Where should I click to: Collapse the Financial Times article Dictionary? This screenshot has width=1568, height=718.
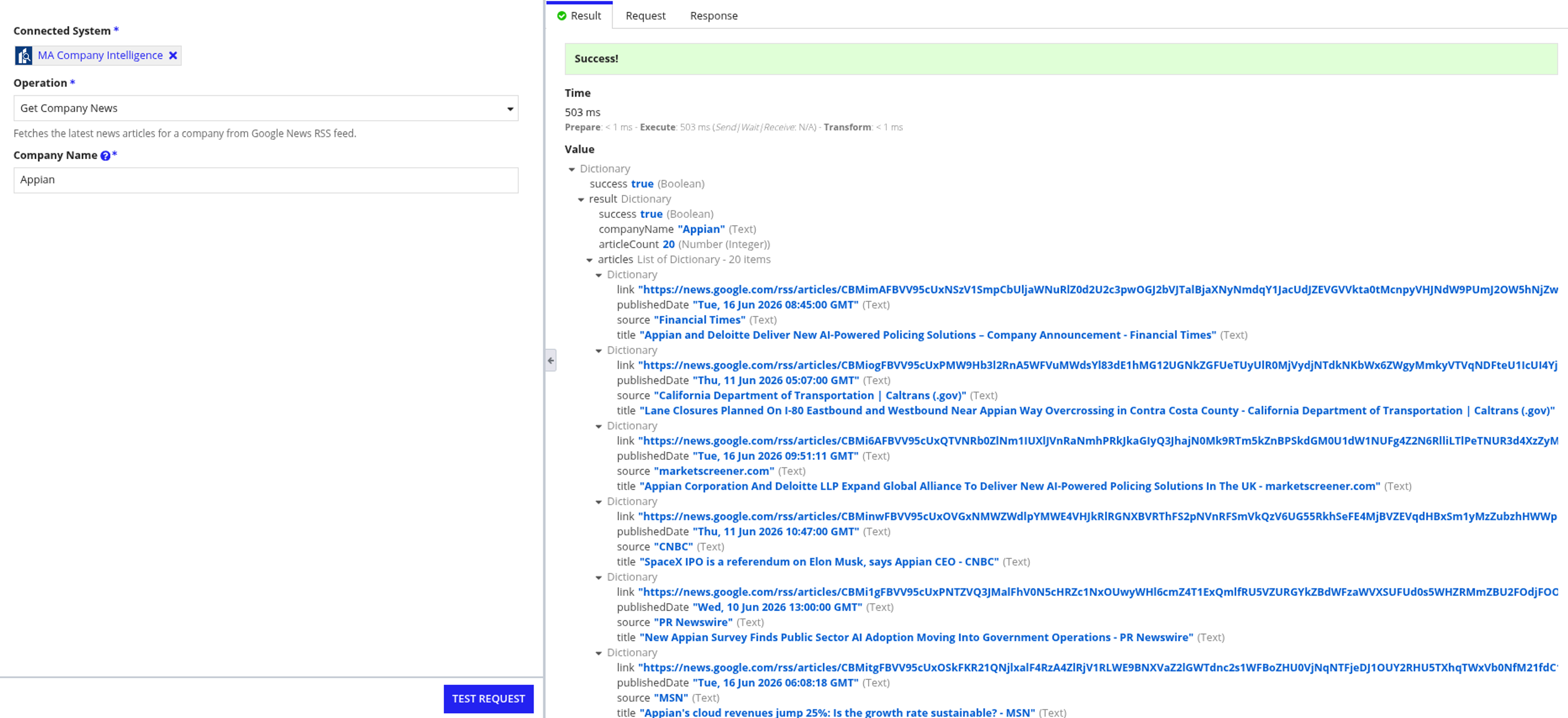(598, 275)
